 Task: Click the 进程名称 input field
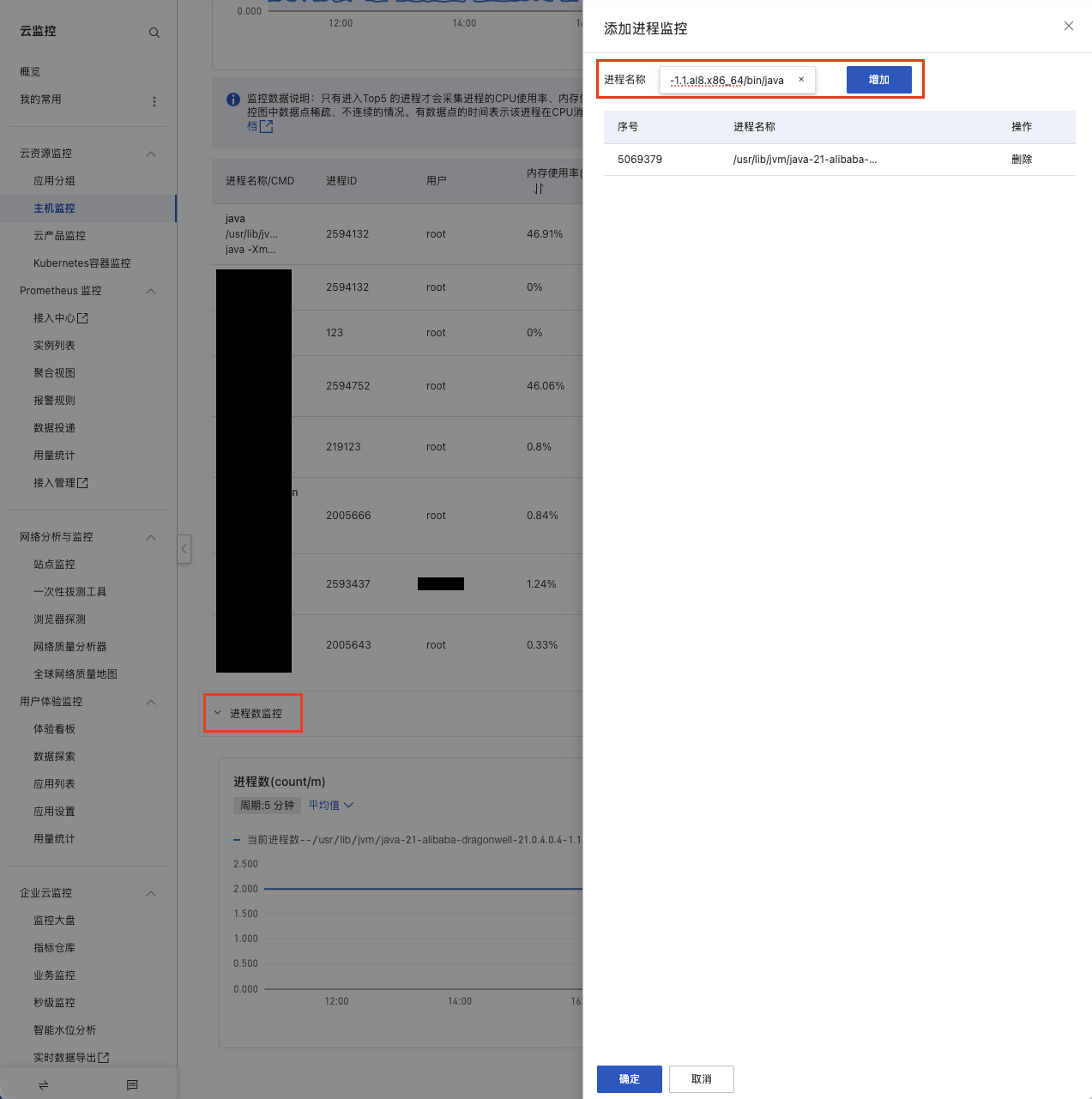tap(727, 80)
